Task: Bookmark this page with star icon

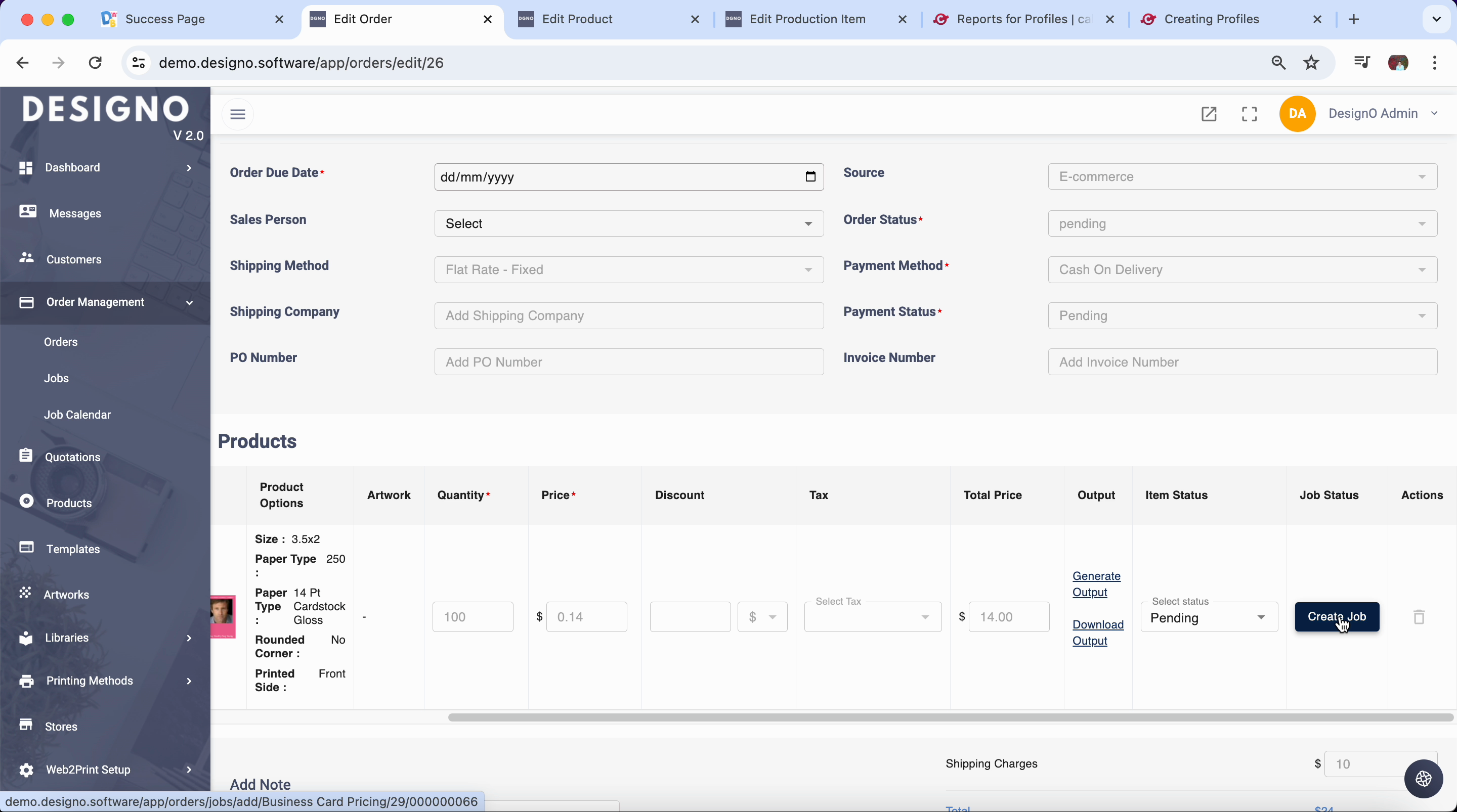Action: 1311,63
